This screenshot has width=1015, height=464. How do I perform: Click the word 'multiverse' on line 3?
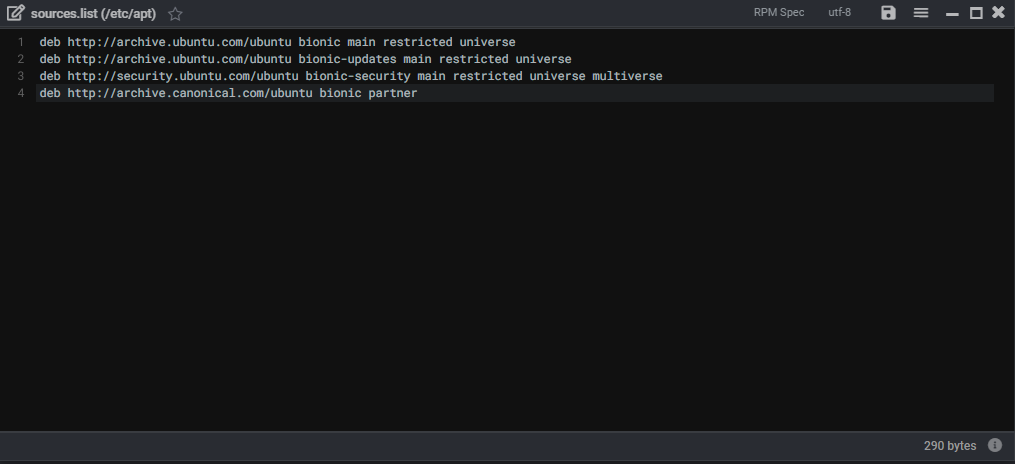627,76
